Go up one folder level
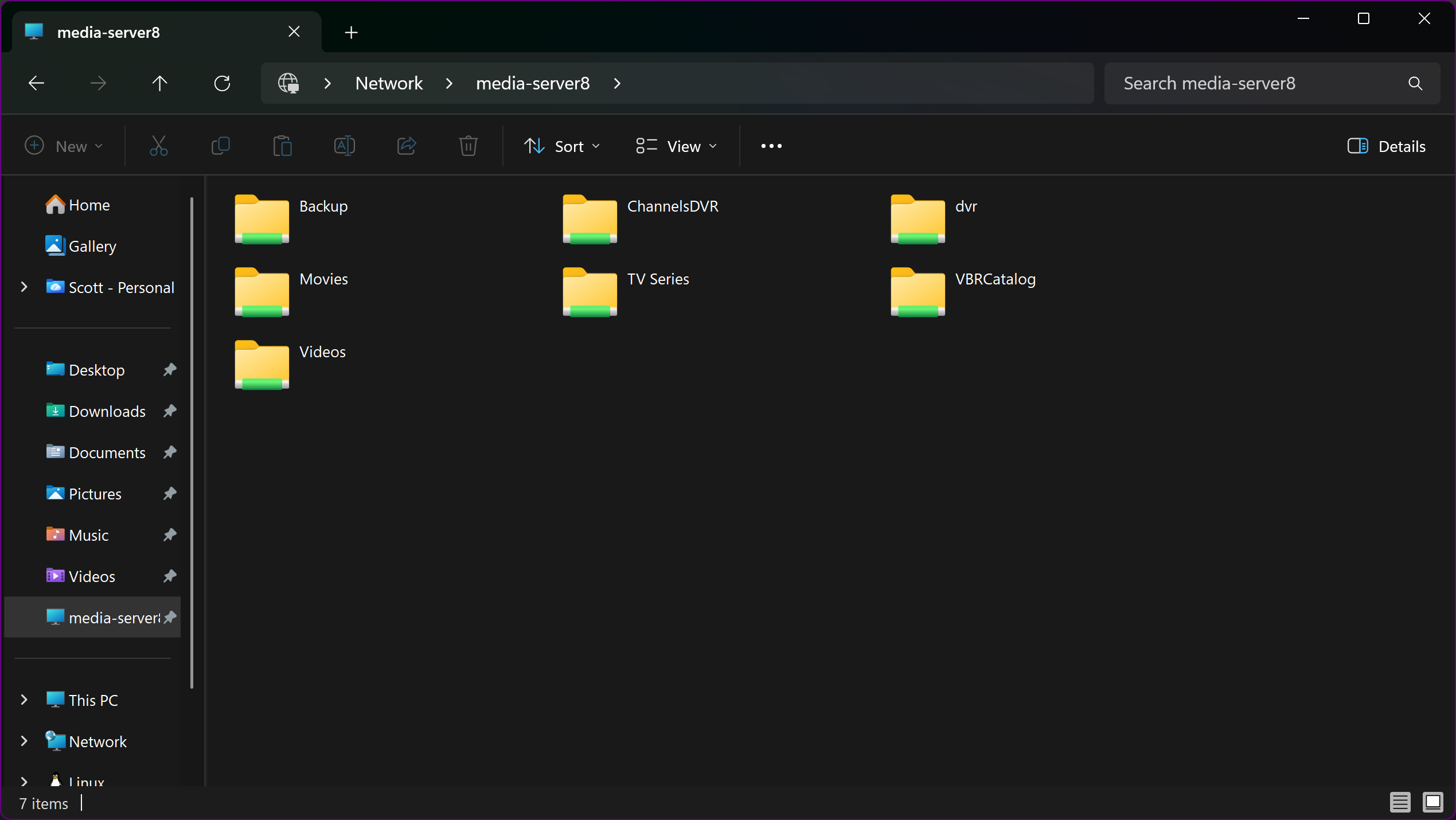This screenshot has height=820, width=1456. click(159, 84)
